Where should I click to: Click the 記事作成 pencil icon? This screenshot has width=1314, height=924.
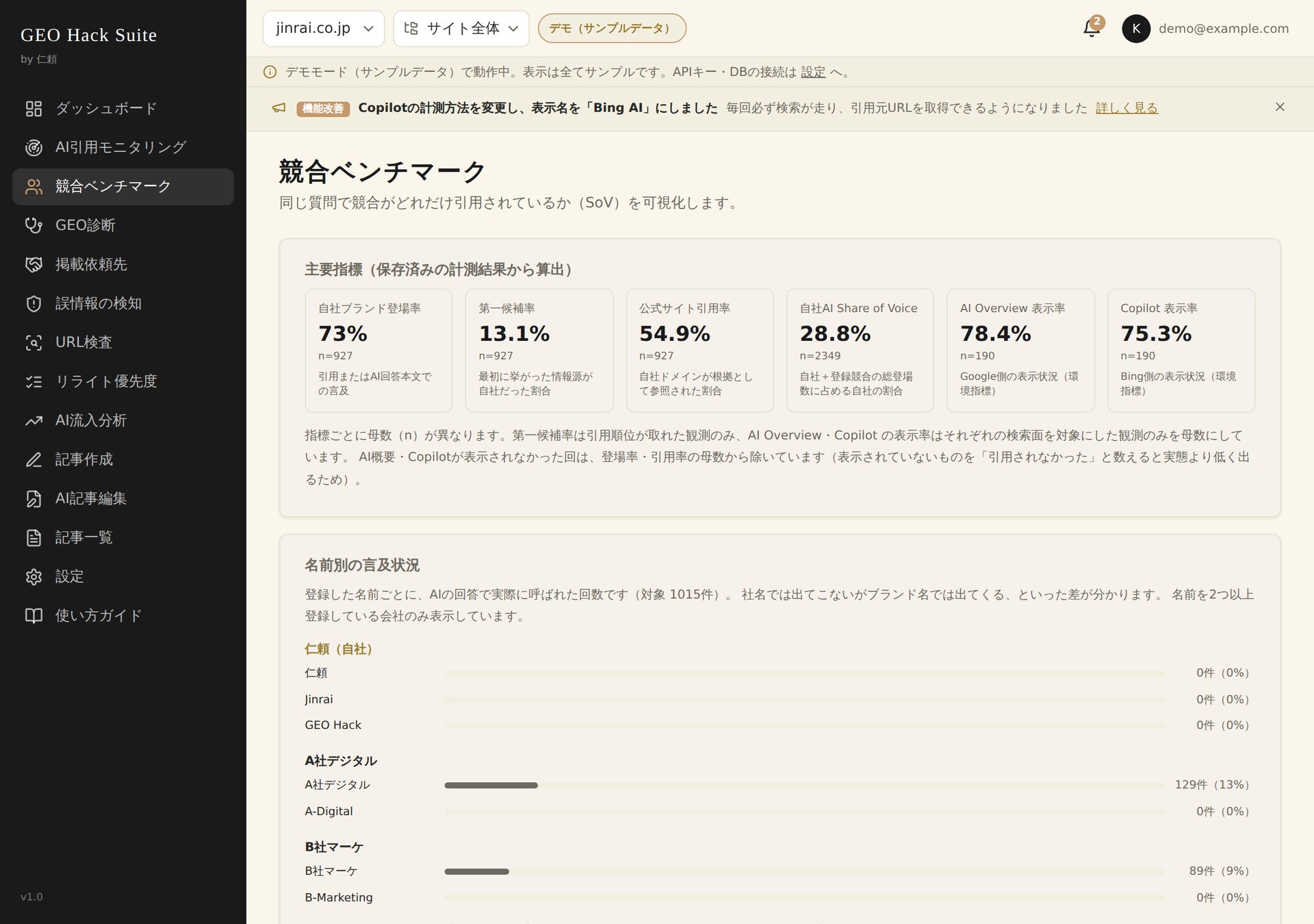coord(34,459)
